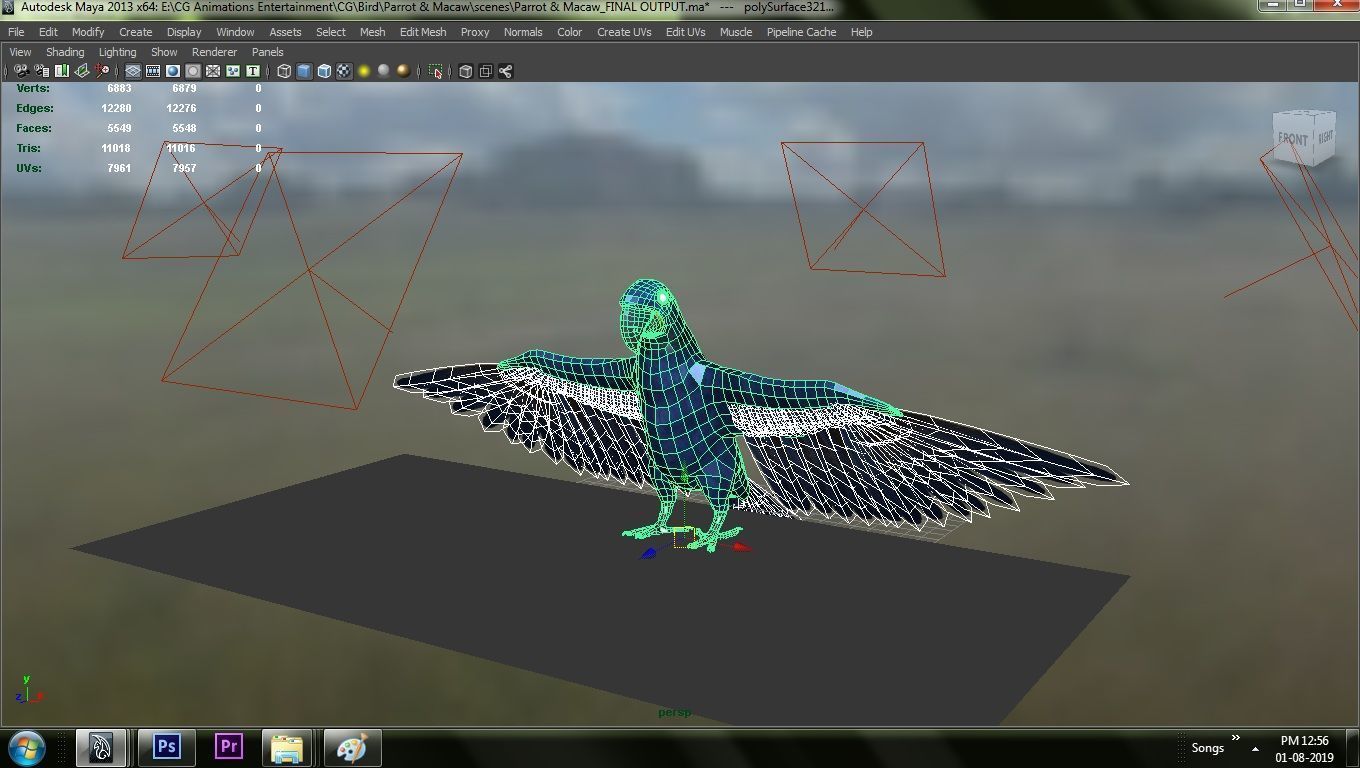The height and width of the screenshot is (768, 1360).
Task: Click the grey Shadows sphere icon
Action: click(383, 71)
